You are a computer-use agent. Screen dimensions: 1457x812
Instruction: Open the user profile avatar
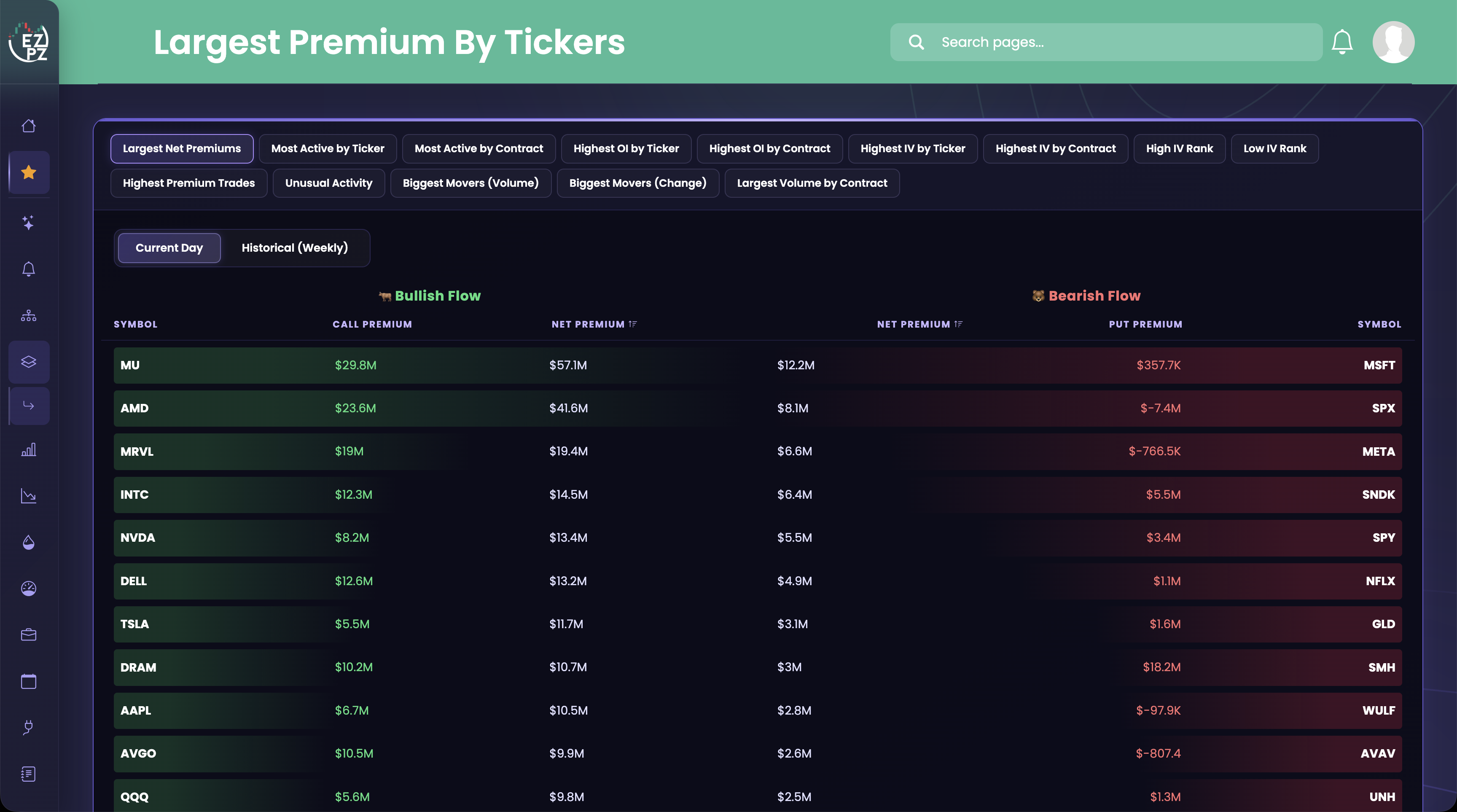point(1393,42)
